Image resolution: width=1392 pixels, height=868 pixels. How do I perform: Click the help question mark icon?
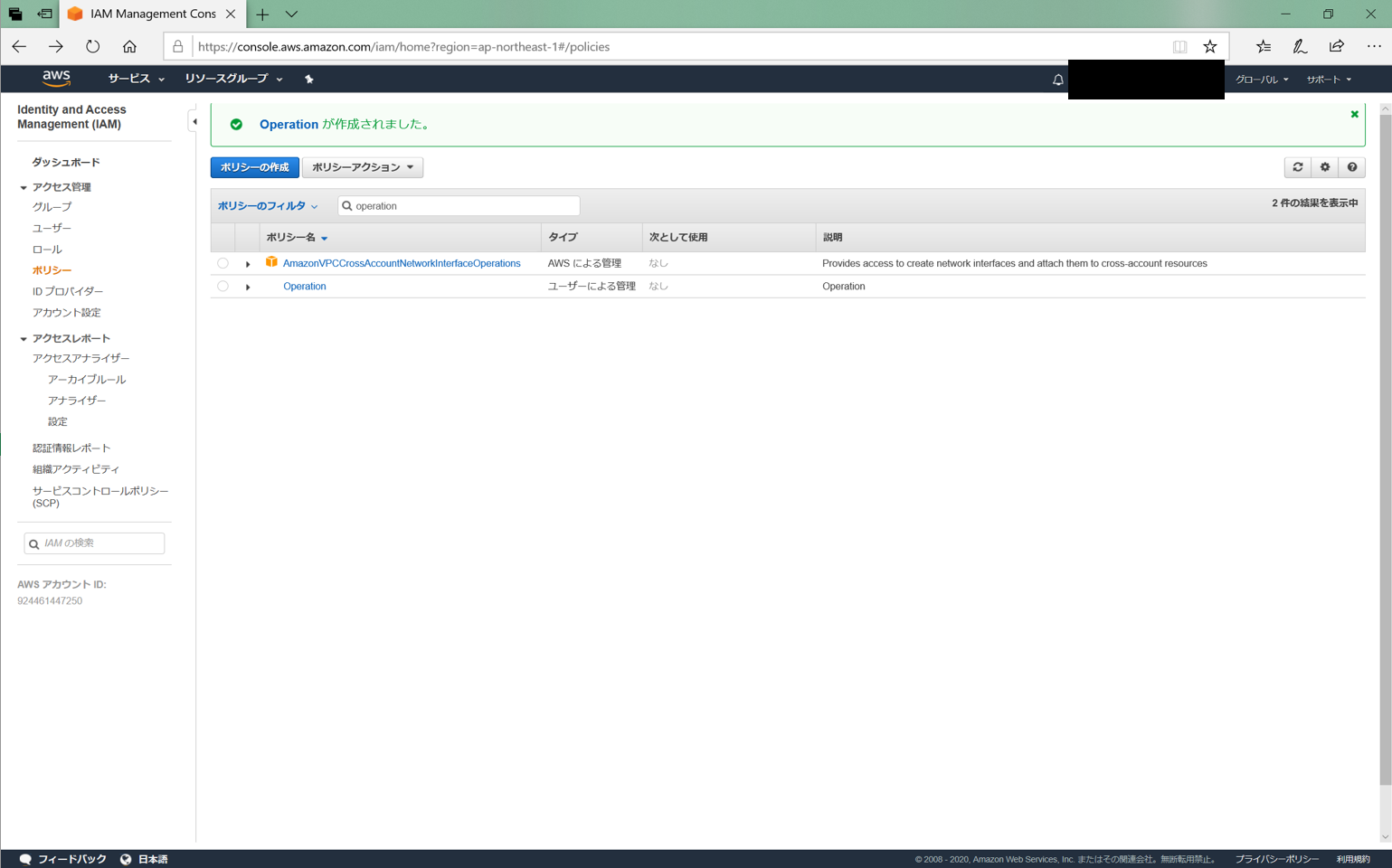click(x=1352, y=167)
